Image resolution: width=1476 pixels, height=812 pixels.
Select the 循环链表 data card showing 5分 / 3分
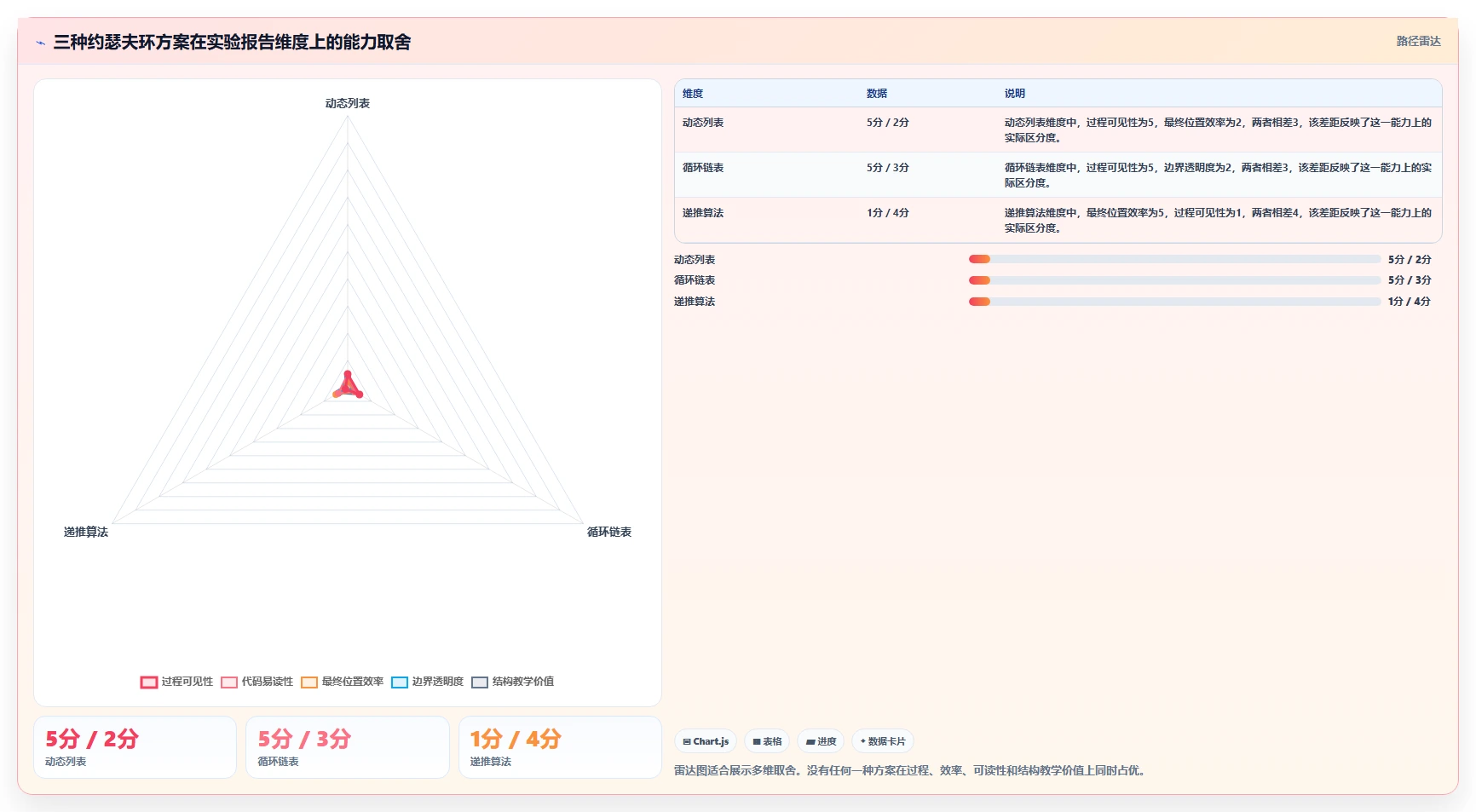coord(348,747)
